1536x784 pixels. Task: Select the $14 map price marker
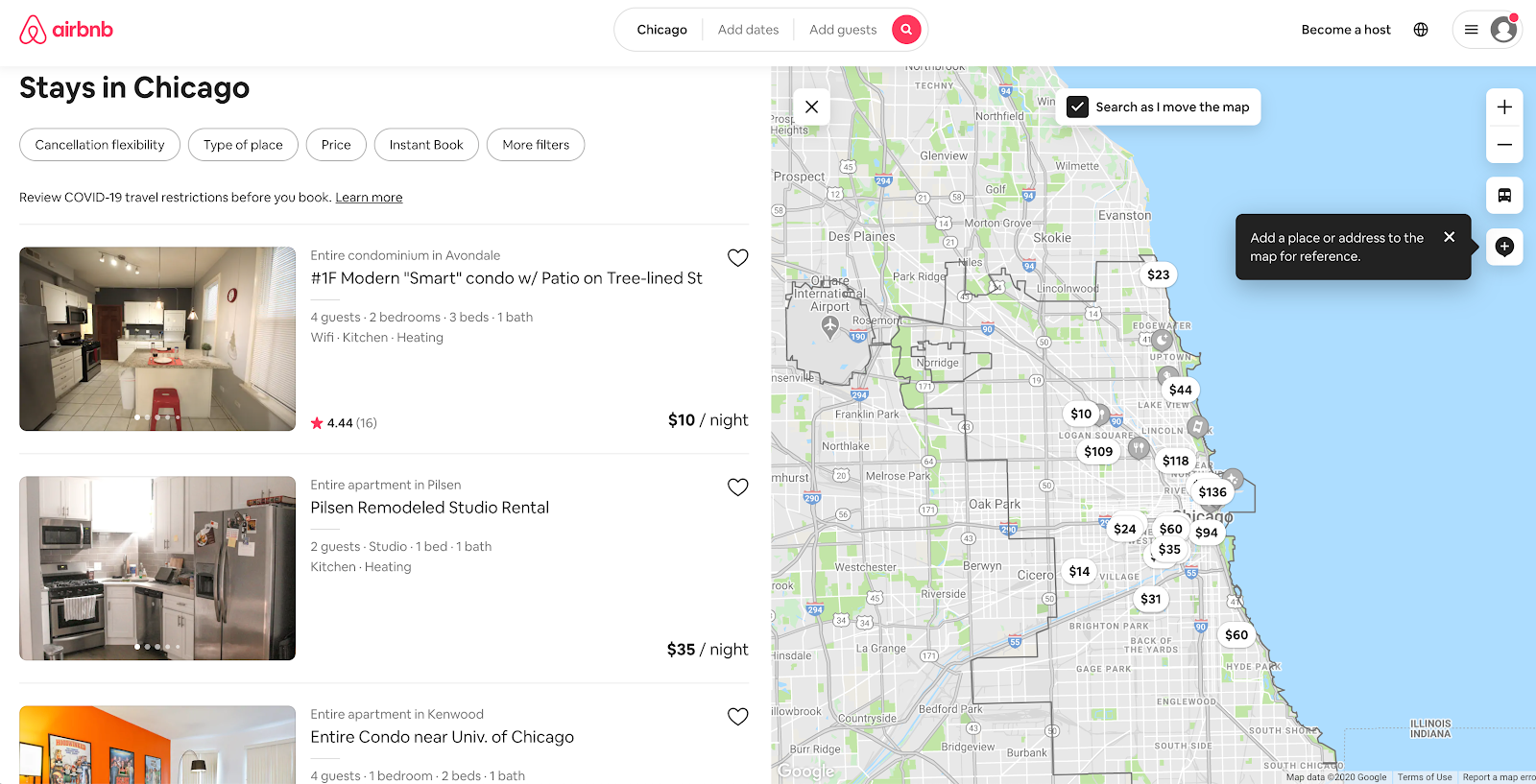pos(1080,571)
